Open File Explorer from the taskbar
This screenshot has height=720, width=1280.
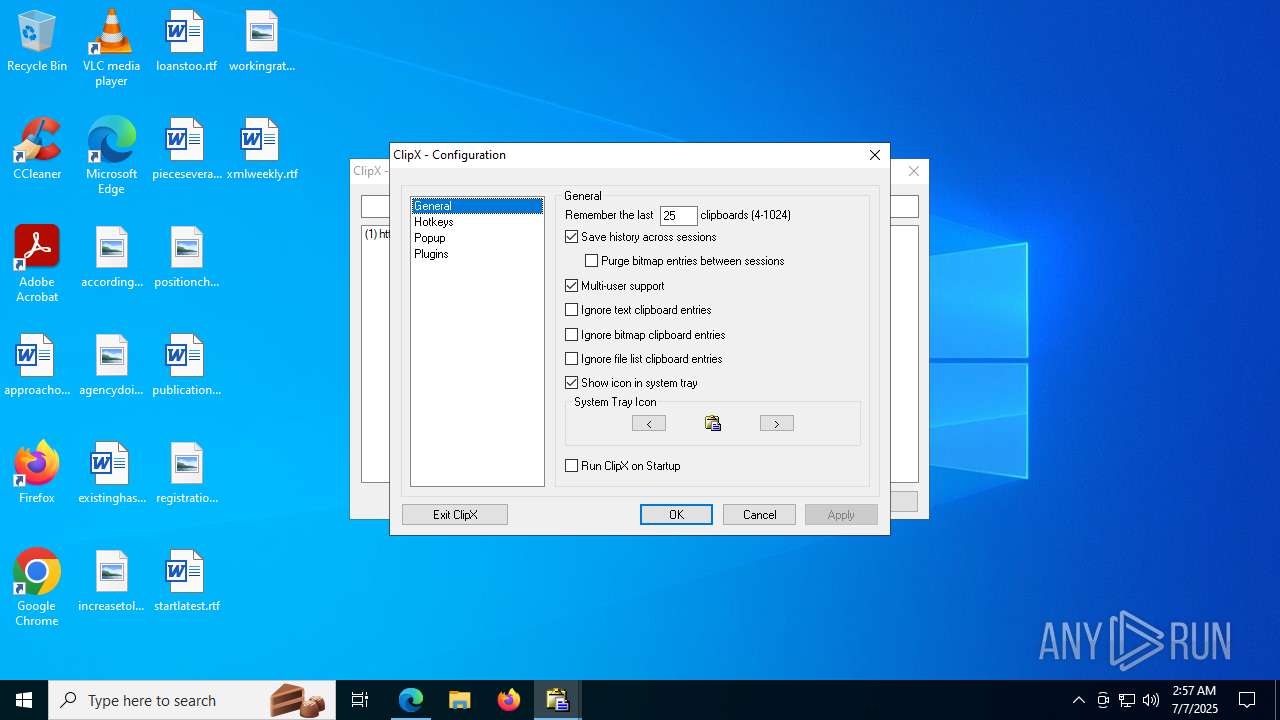pyautogui.click(x=460, y=700)
